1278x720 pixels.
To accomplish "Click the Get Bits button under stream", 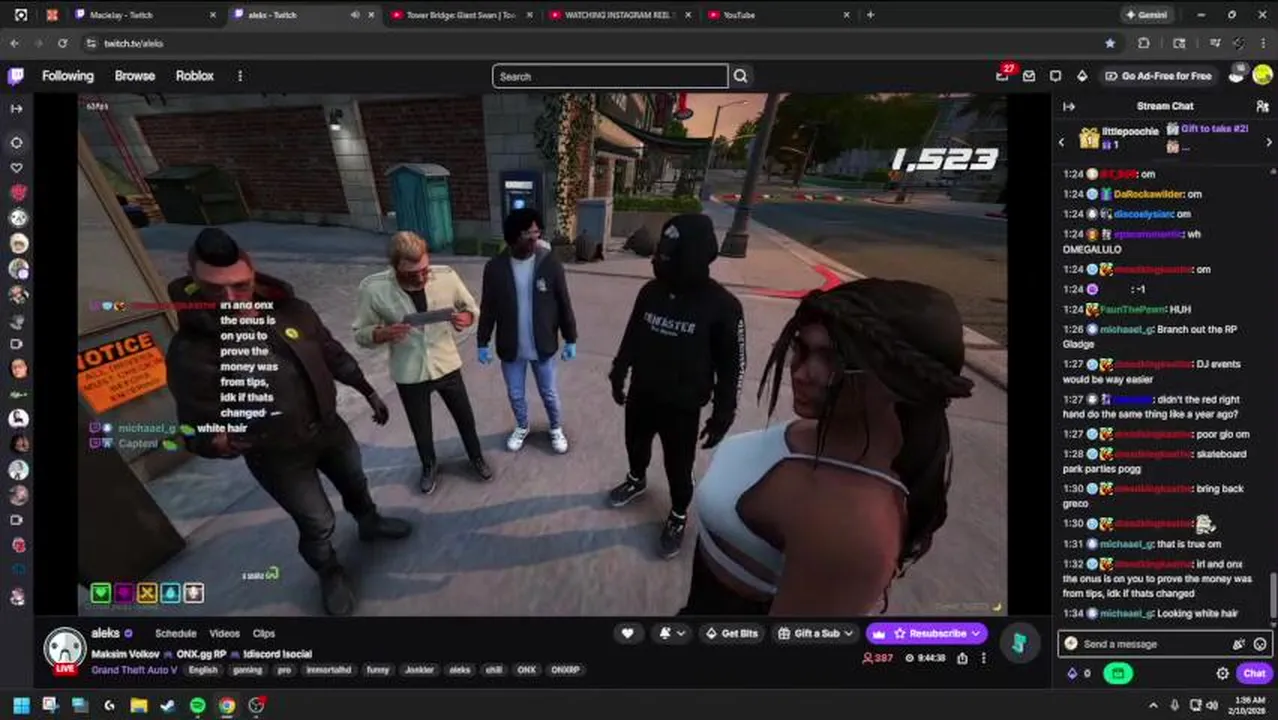I will (x=732, y=633).
